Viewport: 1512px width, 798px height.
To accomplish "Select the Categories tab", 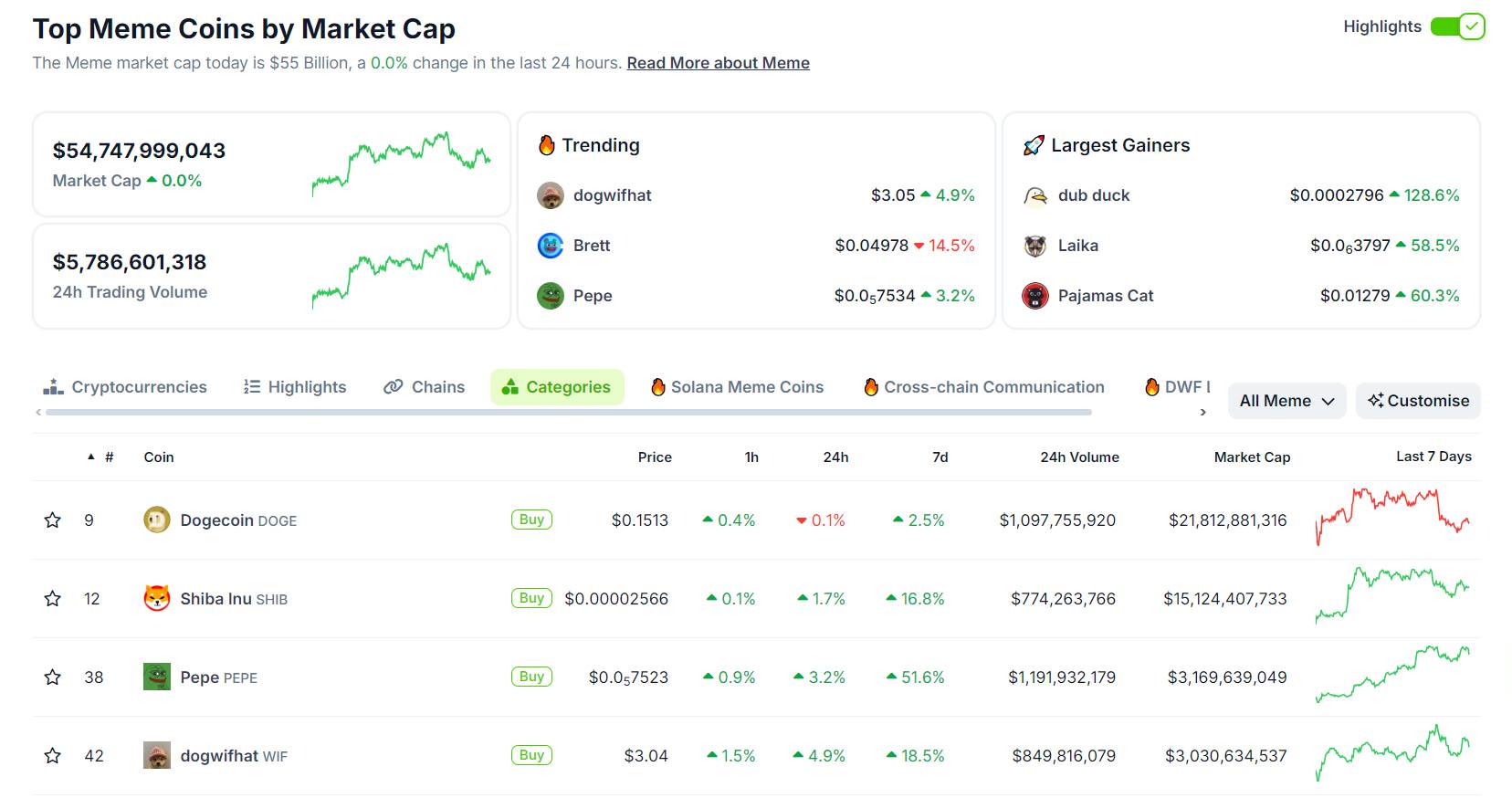I will tap(557, 387).
